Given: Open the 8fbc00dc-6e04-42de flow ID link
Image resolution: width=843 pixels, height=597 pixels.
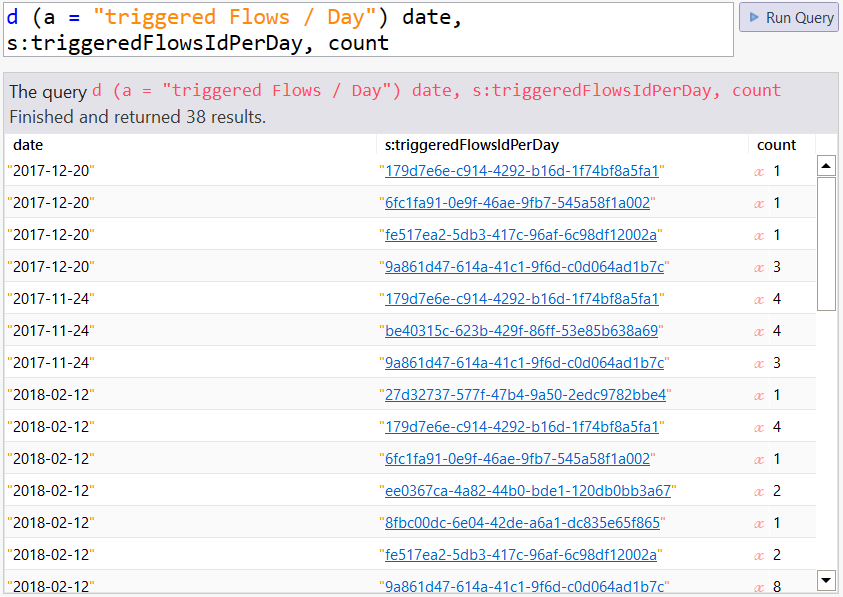Looking at the screenshot, I should pyautogui.click(x=522, y=523).
